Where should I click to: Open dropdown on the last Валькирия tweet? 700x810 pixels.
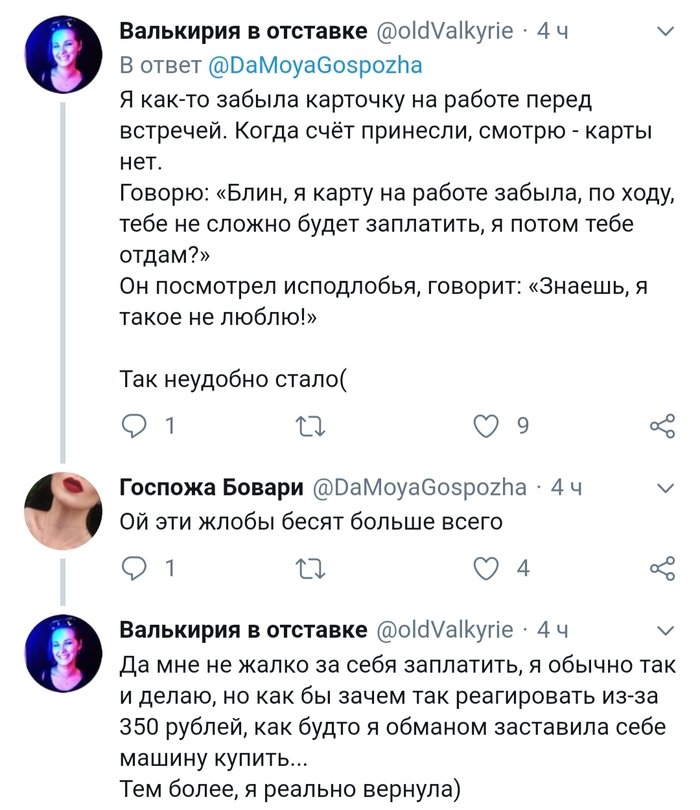click(663, 630)
